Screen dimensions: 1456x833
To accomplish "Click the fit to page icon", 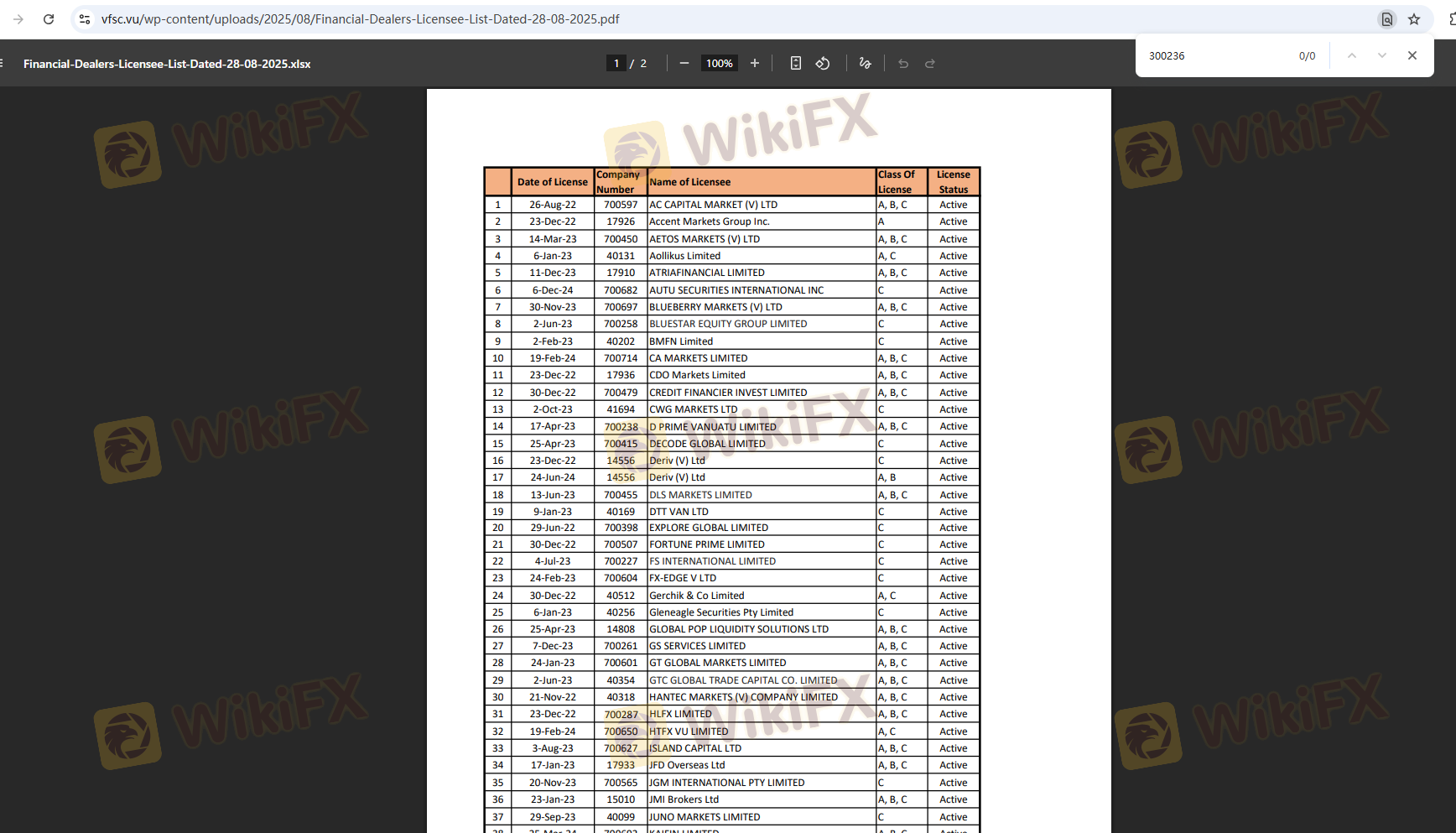I will 796,64.
